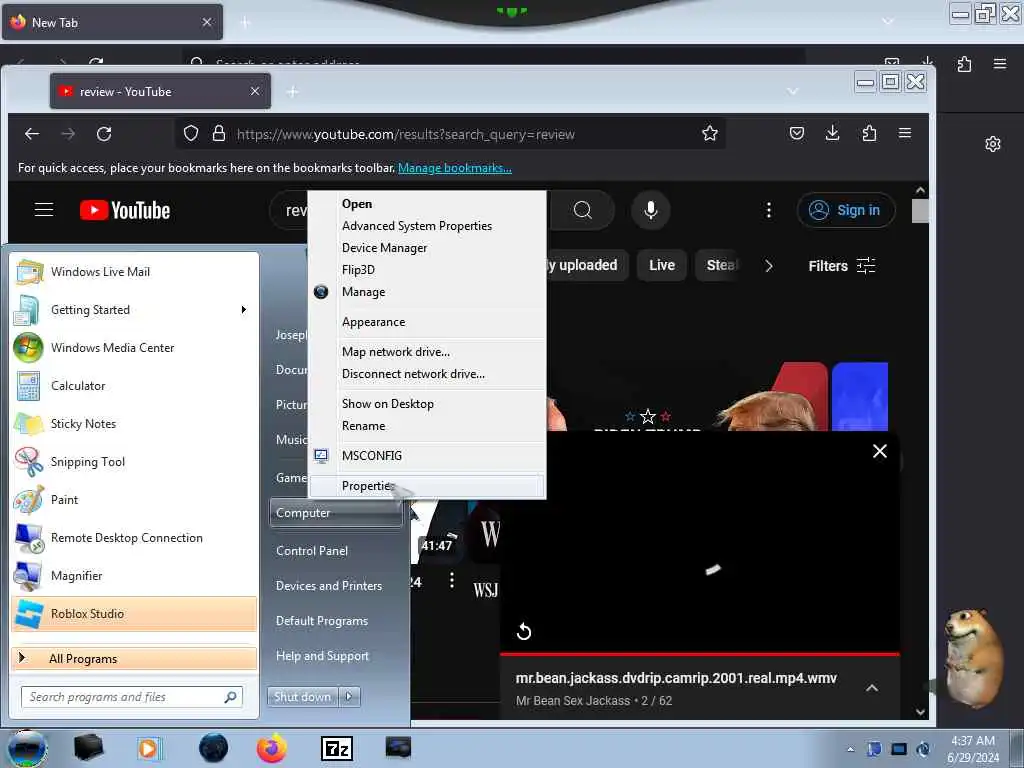
Task: Select the Recently uploaded filter chip
Action: 587,265
